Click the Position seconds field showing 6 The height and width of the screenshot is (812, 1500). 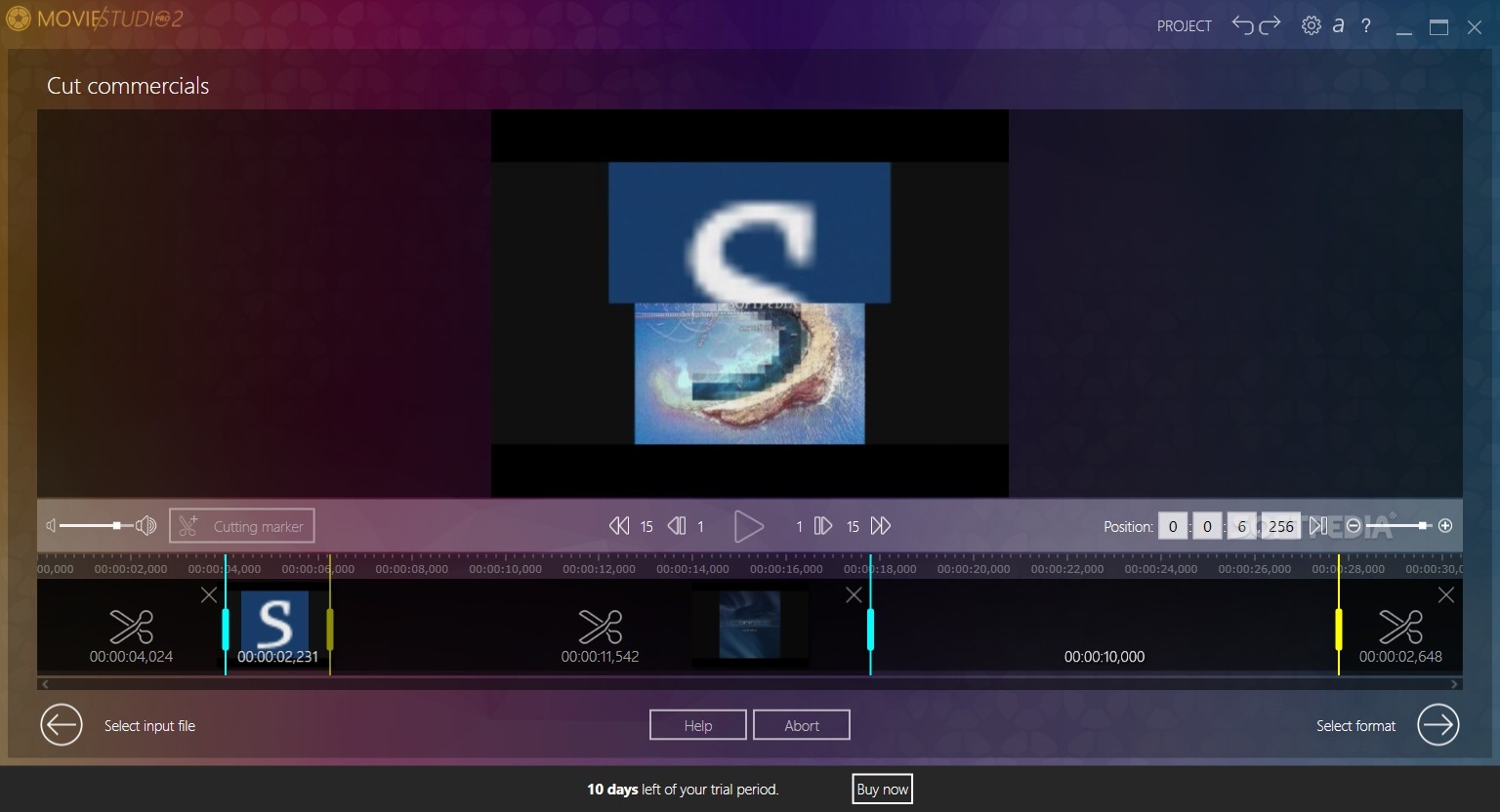click(x=1242, y=526)
